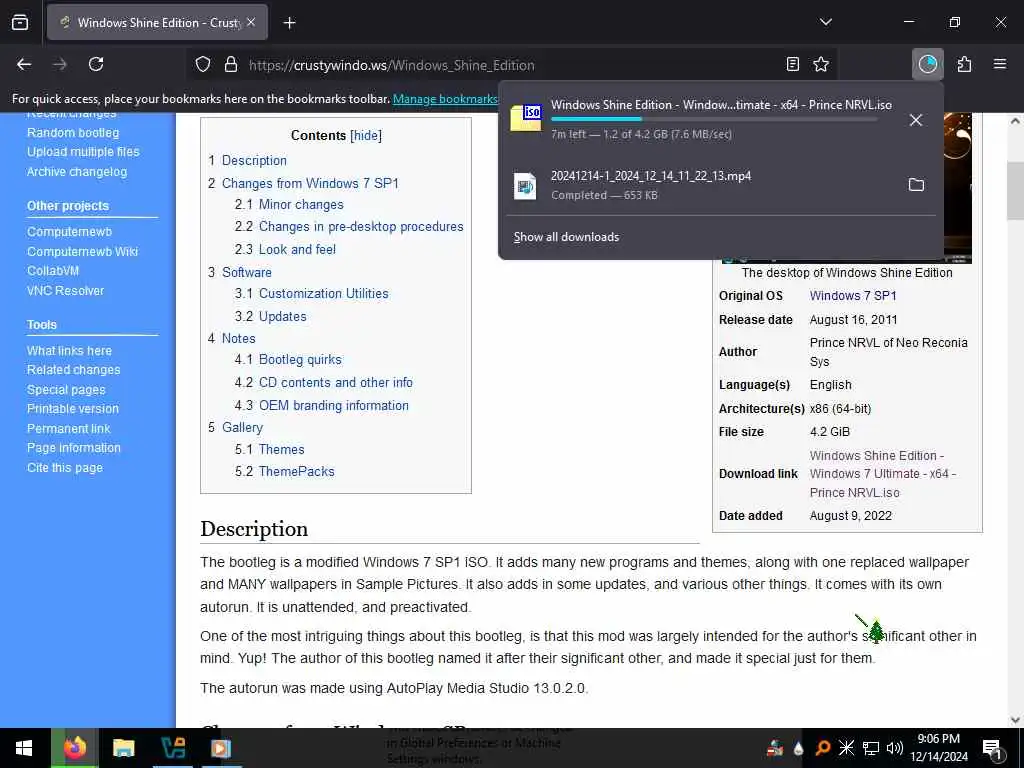
Task: Open VNC Resolver link
Action: [x=65, y=291]
